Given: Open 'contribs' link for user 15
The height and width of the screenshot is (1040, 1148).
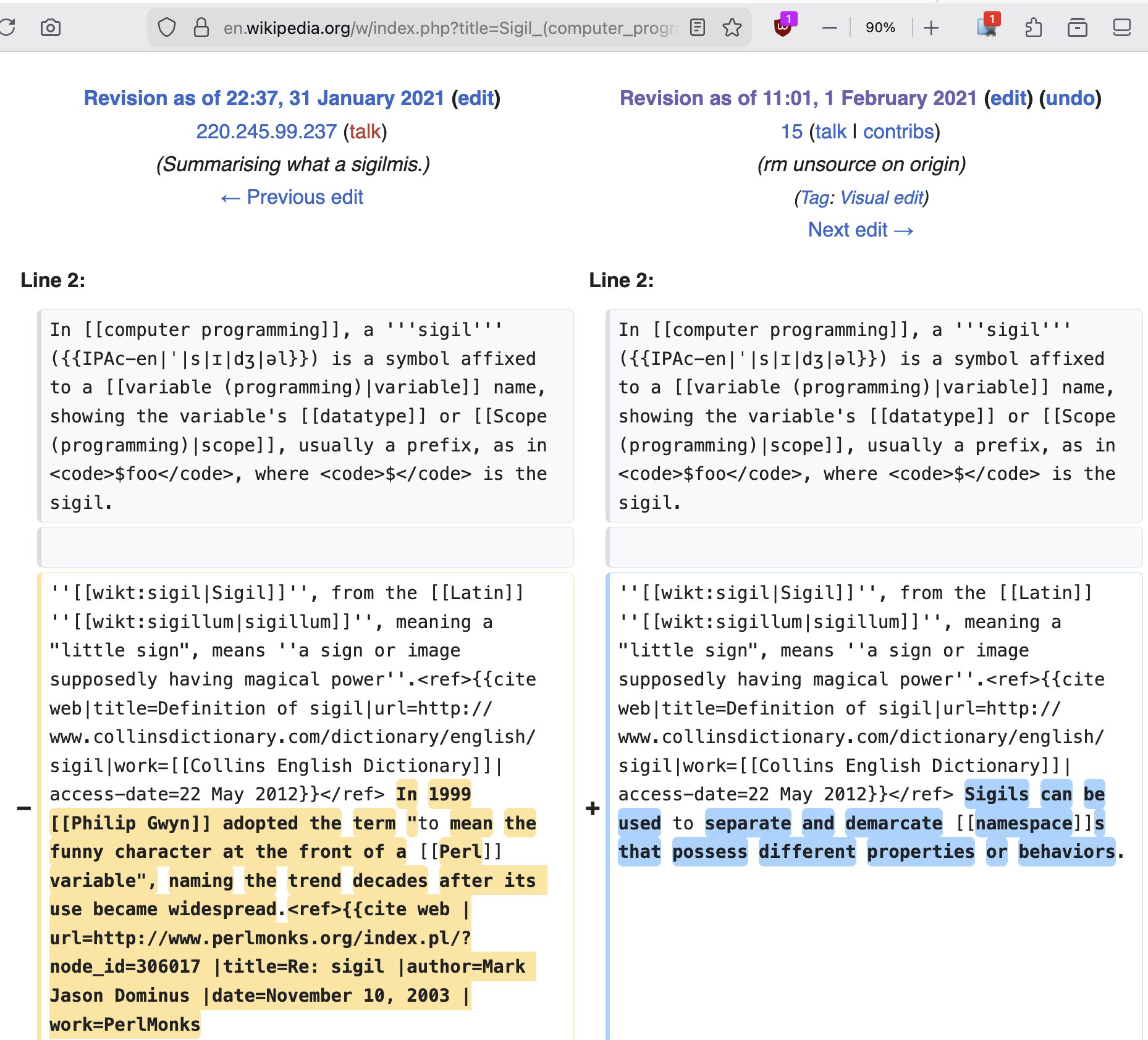Looking at the screenshot, I should pos(898,132).
